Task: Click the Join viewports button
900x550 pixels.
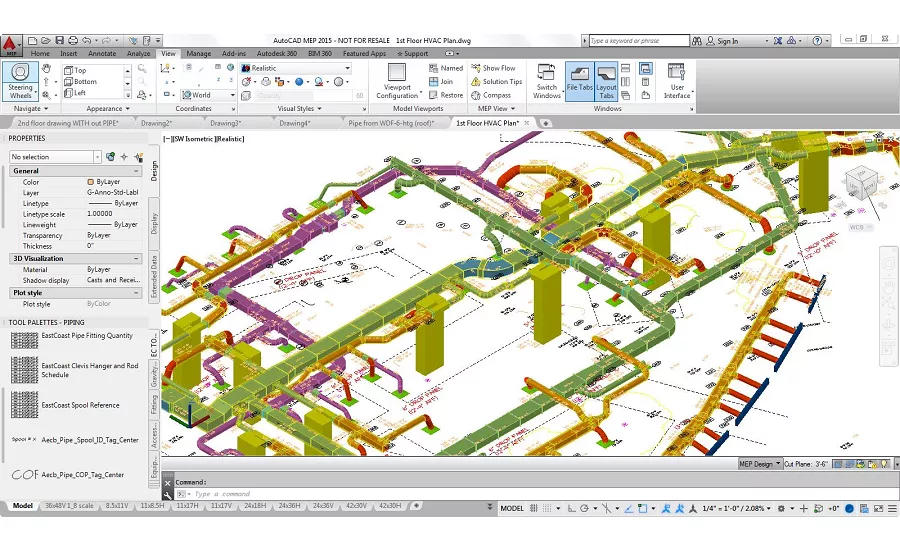Action: (x=441, y=82)
